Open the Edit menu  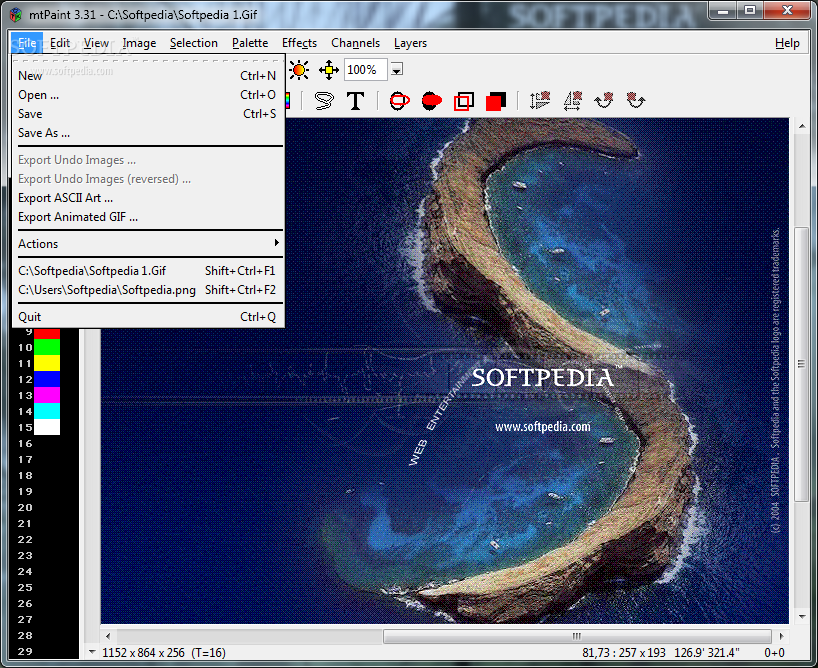point(60,43)
